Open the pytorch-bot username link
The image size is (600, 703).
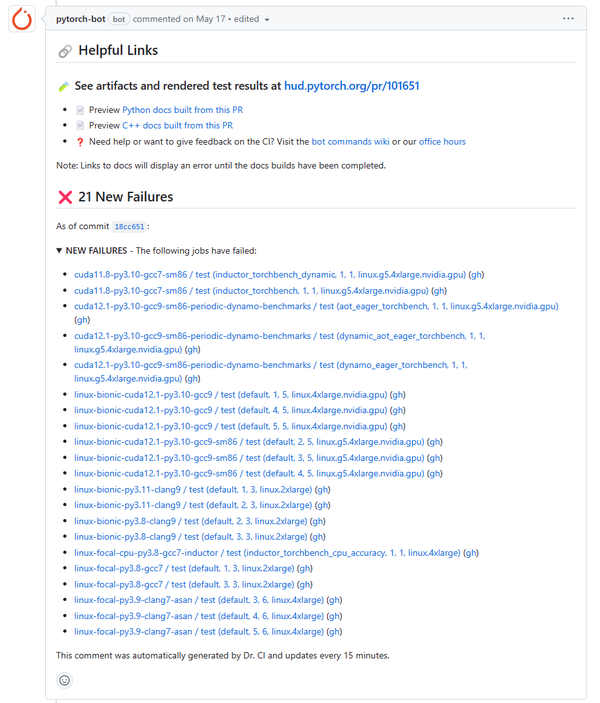tap(81, 19)
